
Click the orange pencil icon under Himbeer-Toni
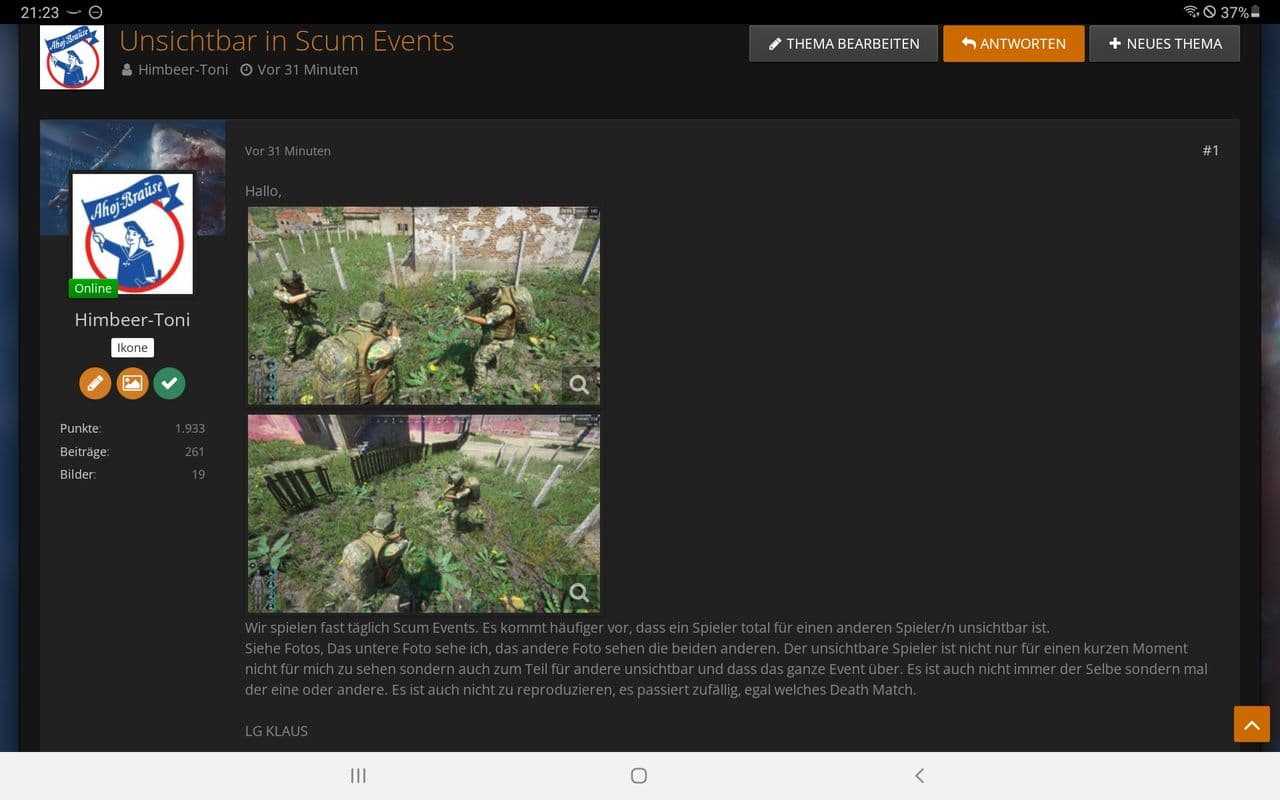pyautogui.click(x=95, y=383)
